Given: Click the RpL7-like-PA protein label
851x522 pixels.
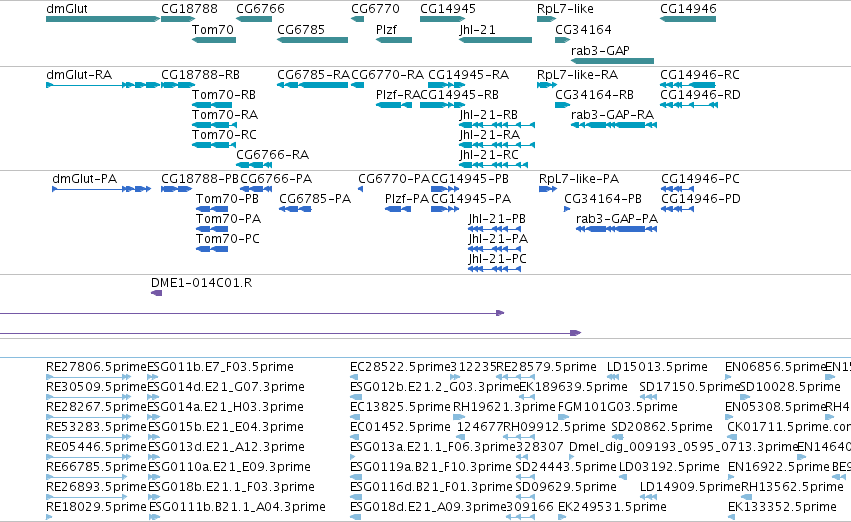Looking at the screenshot, I should pyautogui.click(x=579, y=179).
